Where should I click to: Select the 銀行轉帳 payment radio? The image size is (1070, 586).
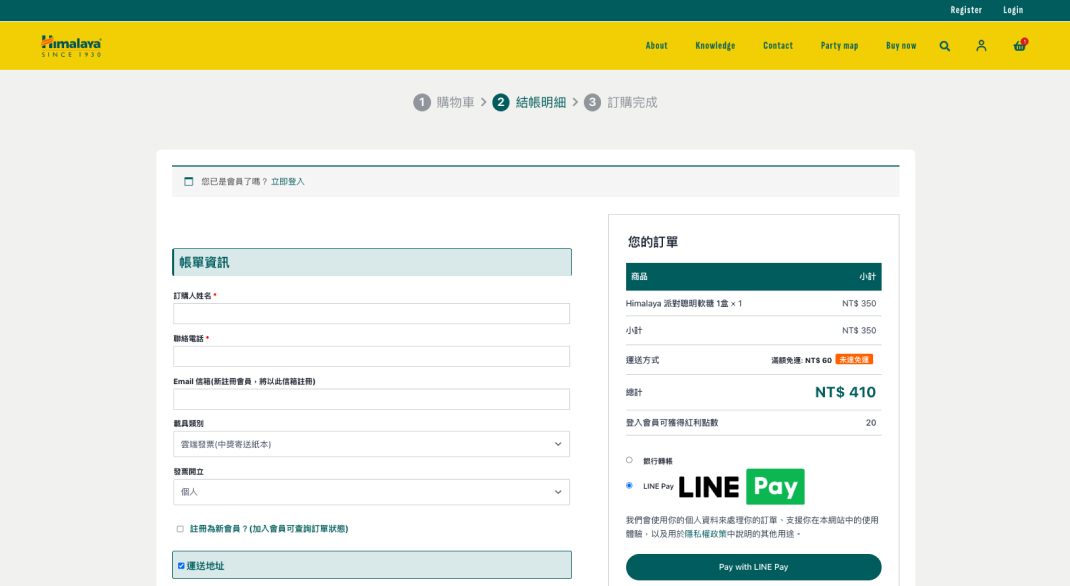click(x=629, y=460)
